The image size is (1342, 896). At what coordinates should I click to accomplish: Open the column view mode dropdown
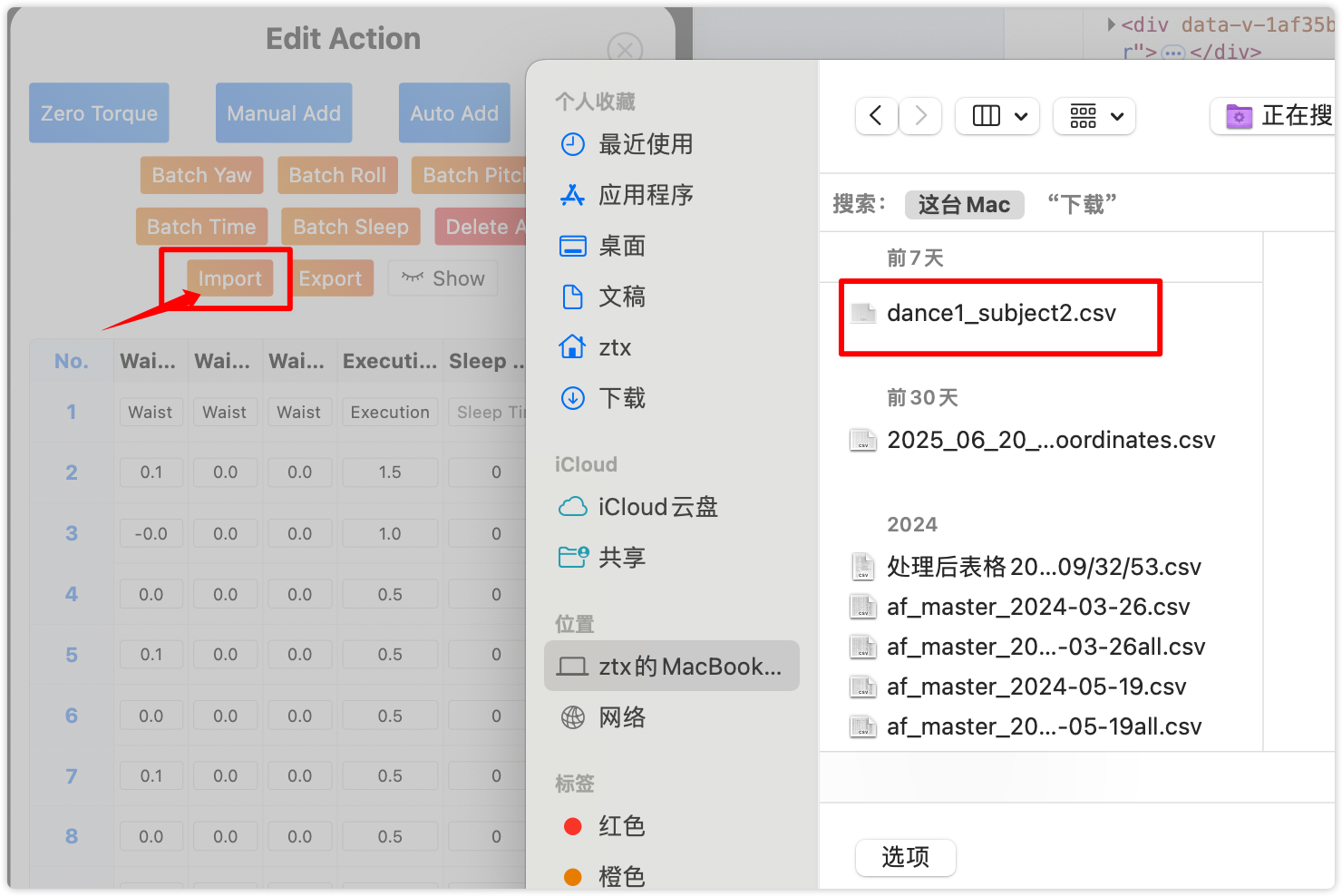997,116
